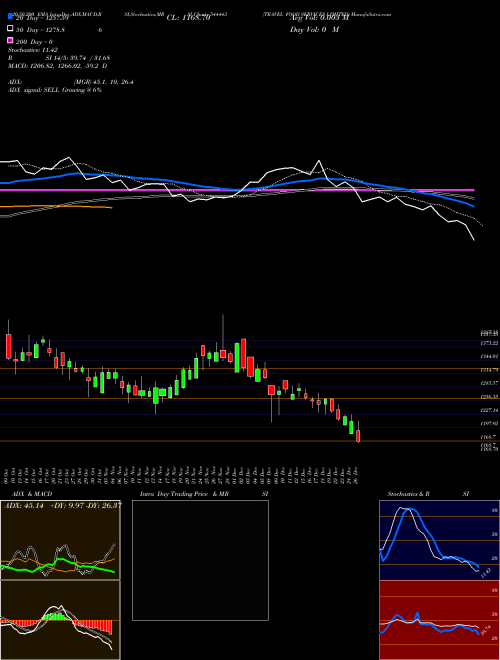Viewport: 500px width, 660px height.
Task: Click the '(MGR) 45.1, 10, 26.4' ADX values
Action: (104, 82)
